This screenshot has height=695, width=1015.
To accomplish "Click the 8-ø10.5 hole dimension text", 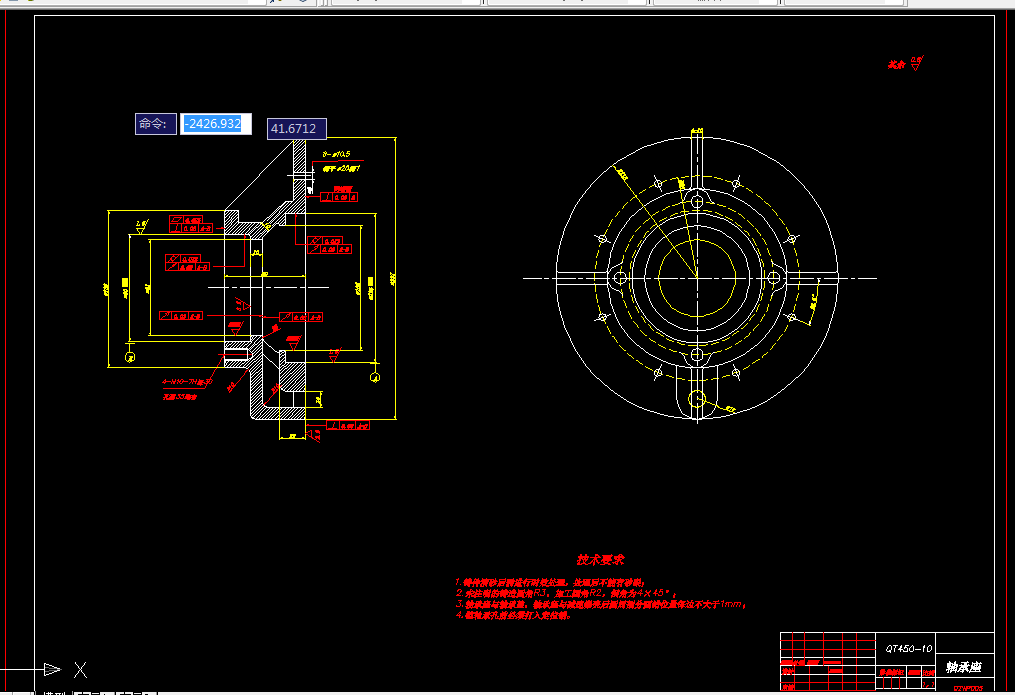I will click(x=336, y=154).
